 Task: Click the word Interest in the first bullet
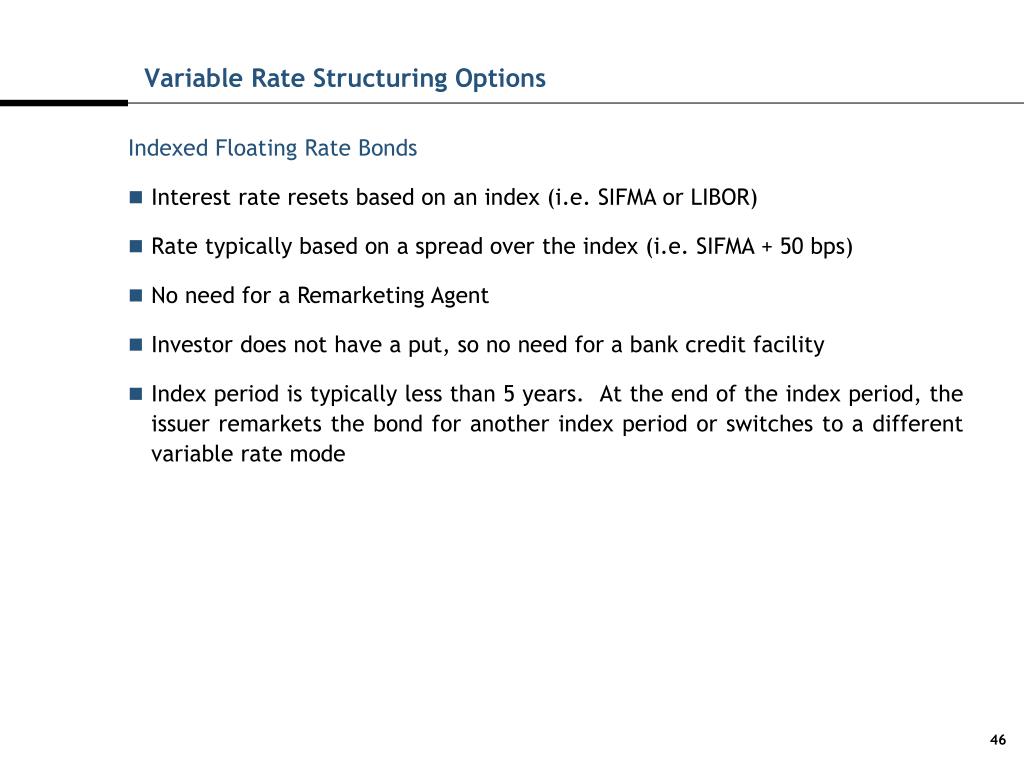click(x=191, y=197)
